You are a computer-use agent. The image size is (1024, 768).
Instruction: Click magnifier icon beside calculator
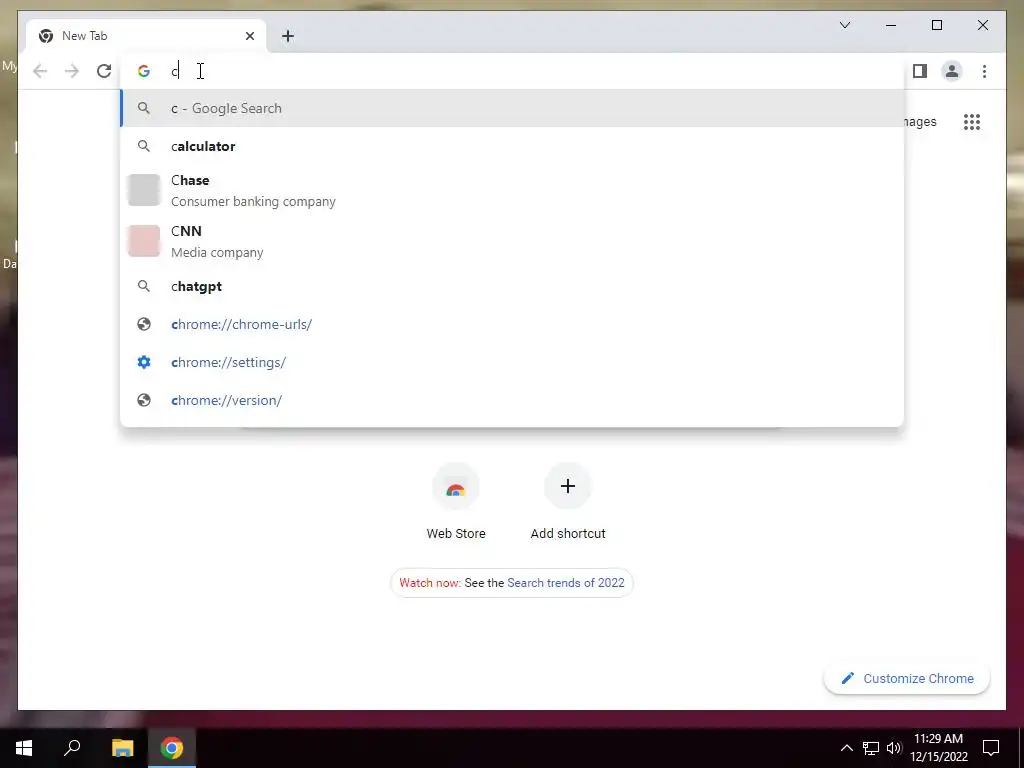pyautogui.click(x=144, y=146)
